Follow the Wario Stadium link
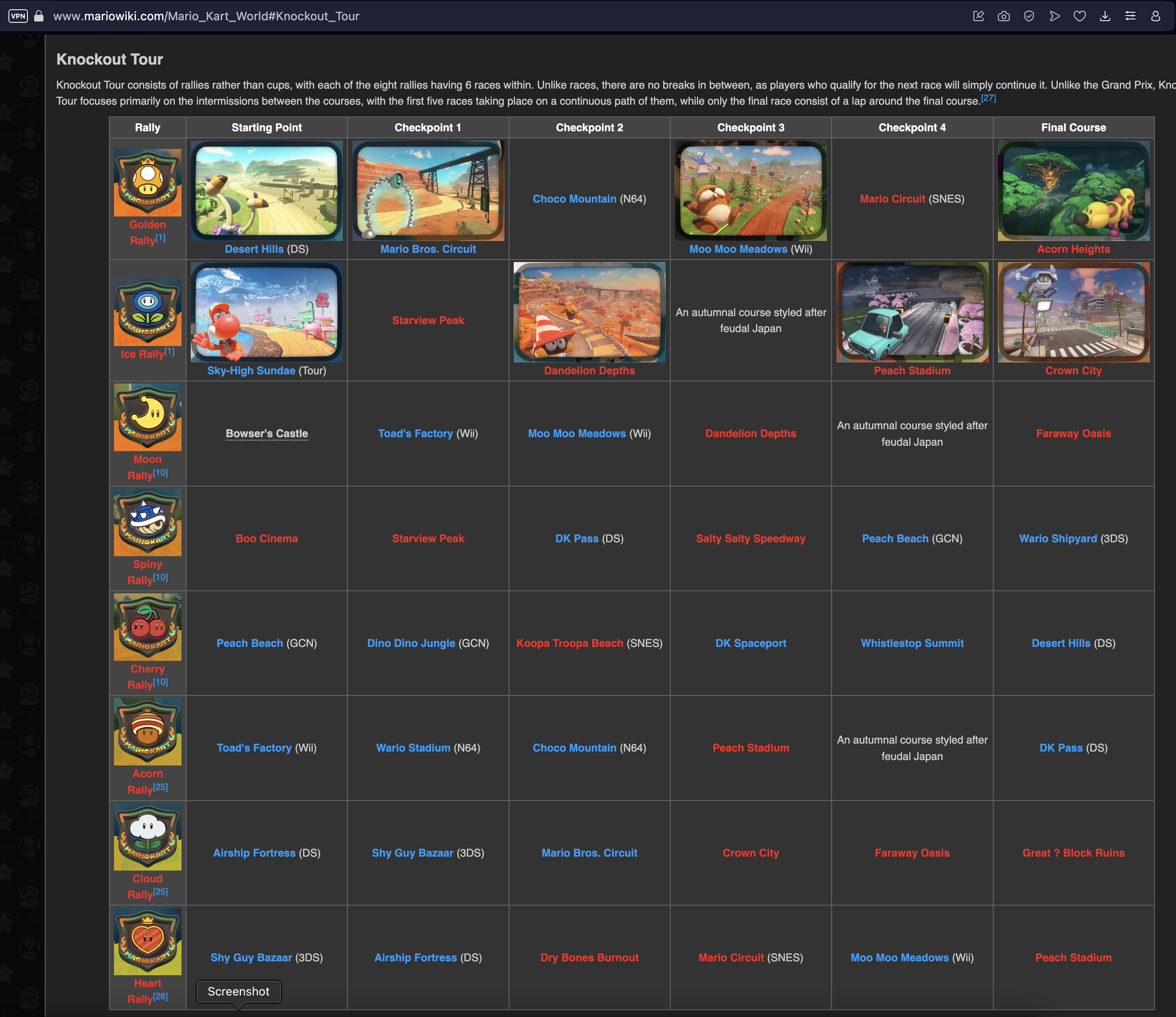The width and height of the screenshot is (1176, 1017). pyautogui.click(x=413, y=748)
